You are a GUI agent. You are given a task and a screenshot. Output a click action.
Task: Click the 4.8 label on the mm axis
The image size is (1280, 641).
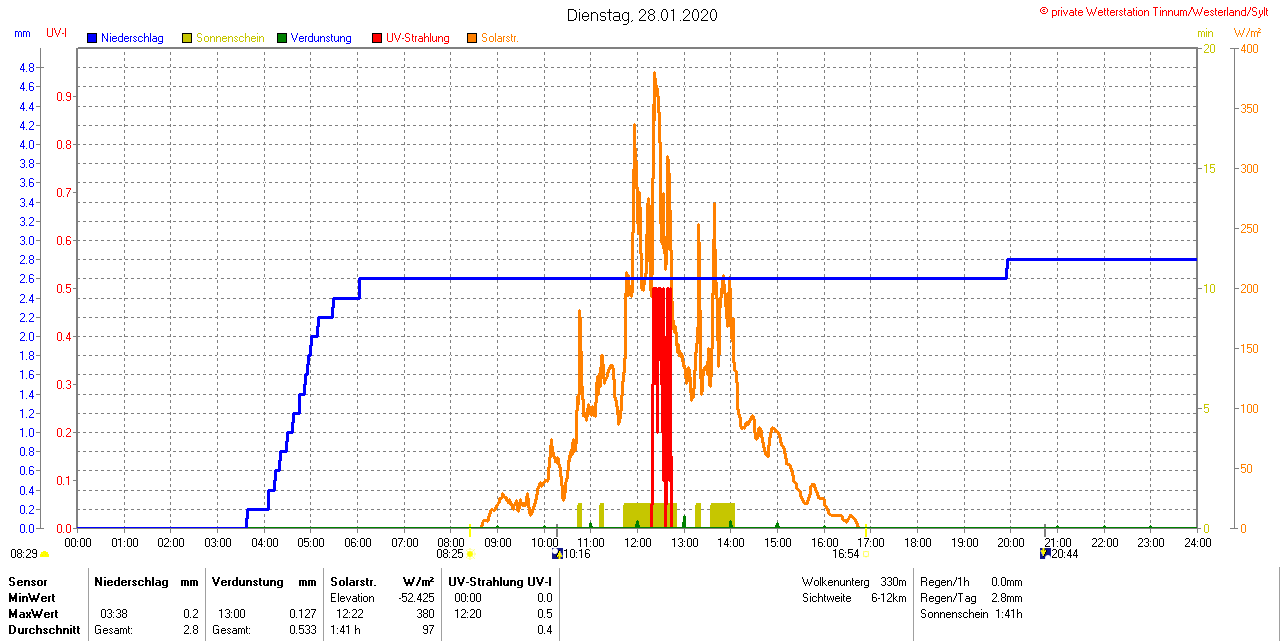26,68
